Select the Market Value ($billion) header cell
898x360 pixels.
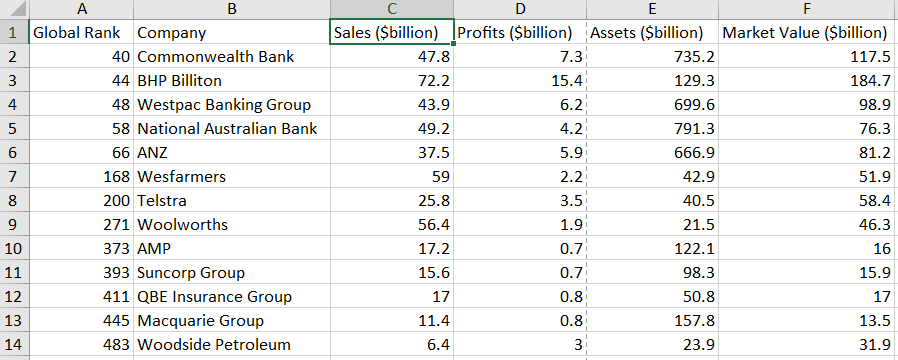pos(806,33)
